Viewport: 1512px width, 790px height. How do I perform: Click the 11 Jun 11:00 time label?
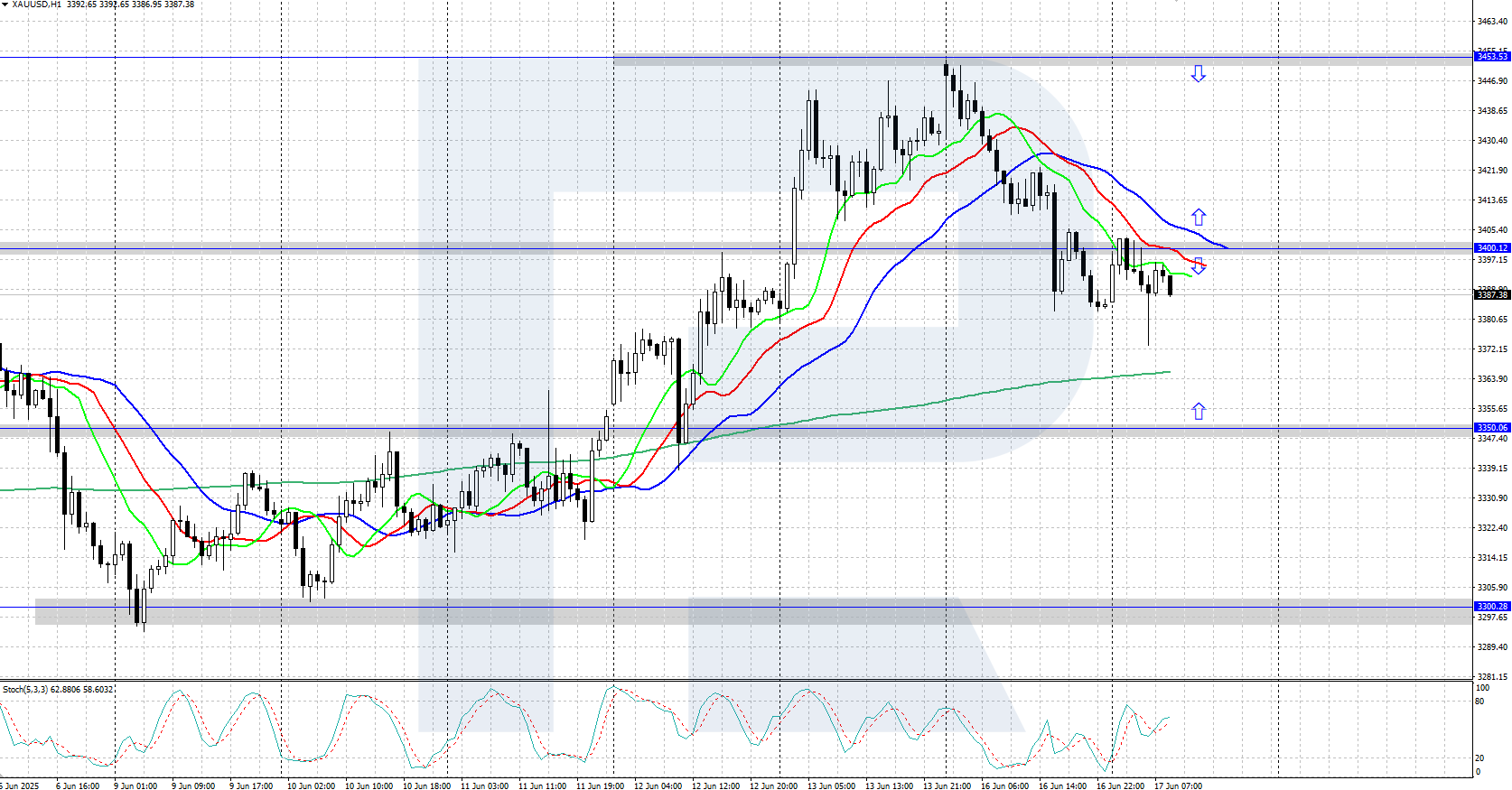pyautogui.click(x=542, y=785)
